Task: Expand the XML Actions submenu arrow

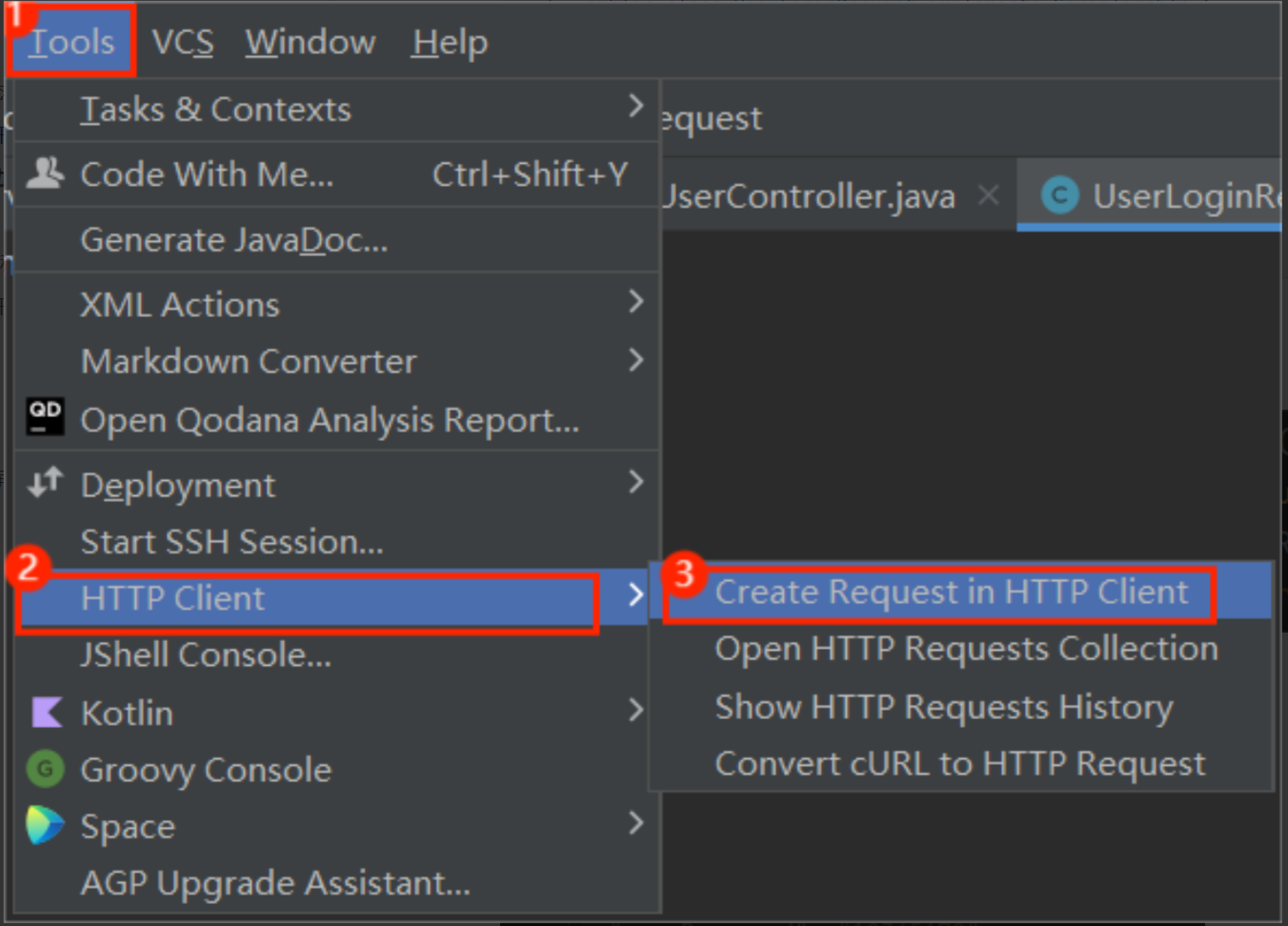Action: coord(635,302)
